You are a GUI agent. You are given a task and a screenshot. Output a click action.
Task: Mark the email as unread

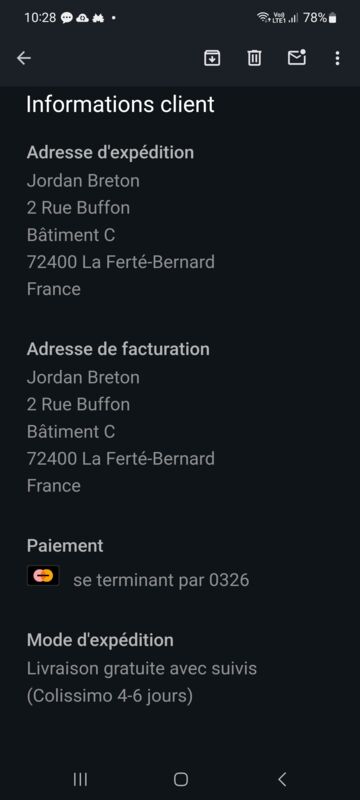pyautogui.click(x=297, y=58)
